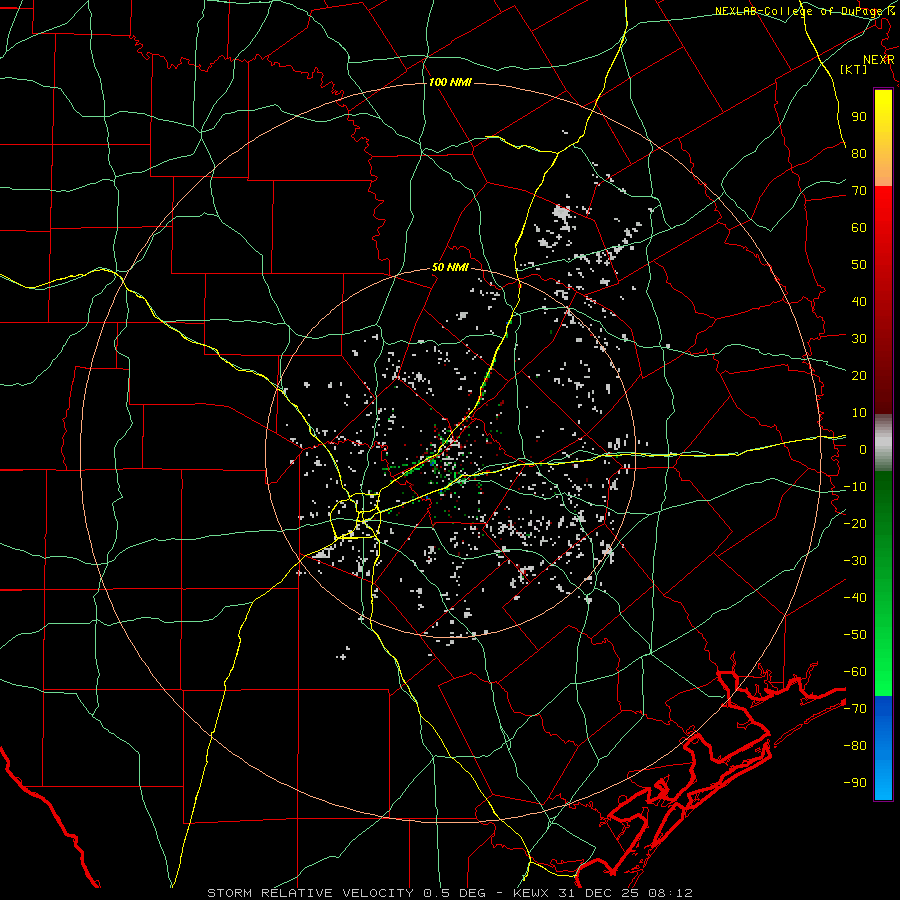Click the 80 value on velocity scale
This screenshot has width=900, height=900.
coord(859,153)
